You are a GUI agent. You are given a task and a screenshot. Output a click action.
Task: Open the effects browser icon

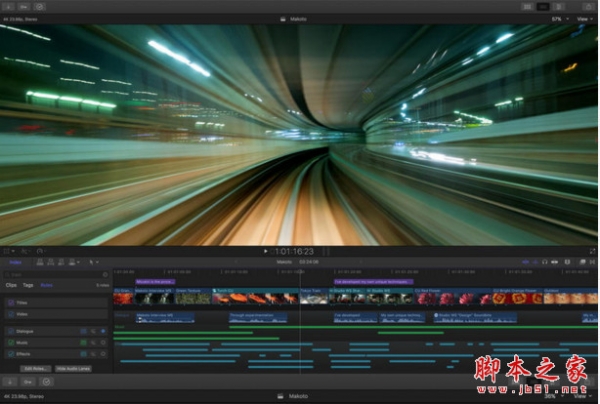(x=582, y=262)
